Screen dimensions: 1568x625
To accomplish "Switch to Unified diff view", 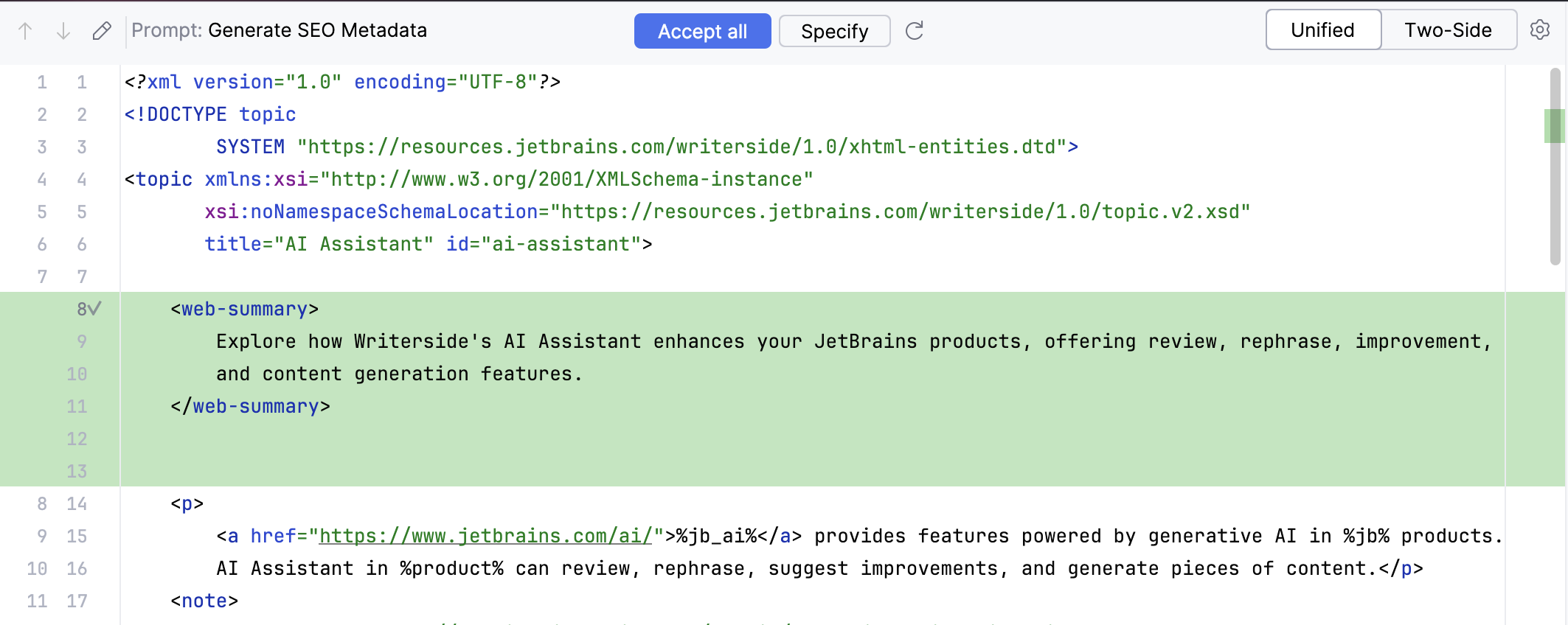I will coord(1323,30).
